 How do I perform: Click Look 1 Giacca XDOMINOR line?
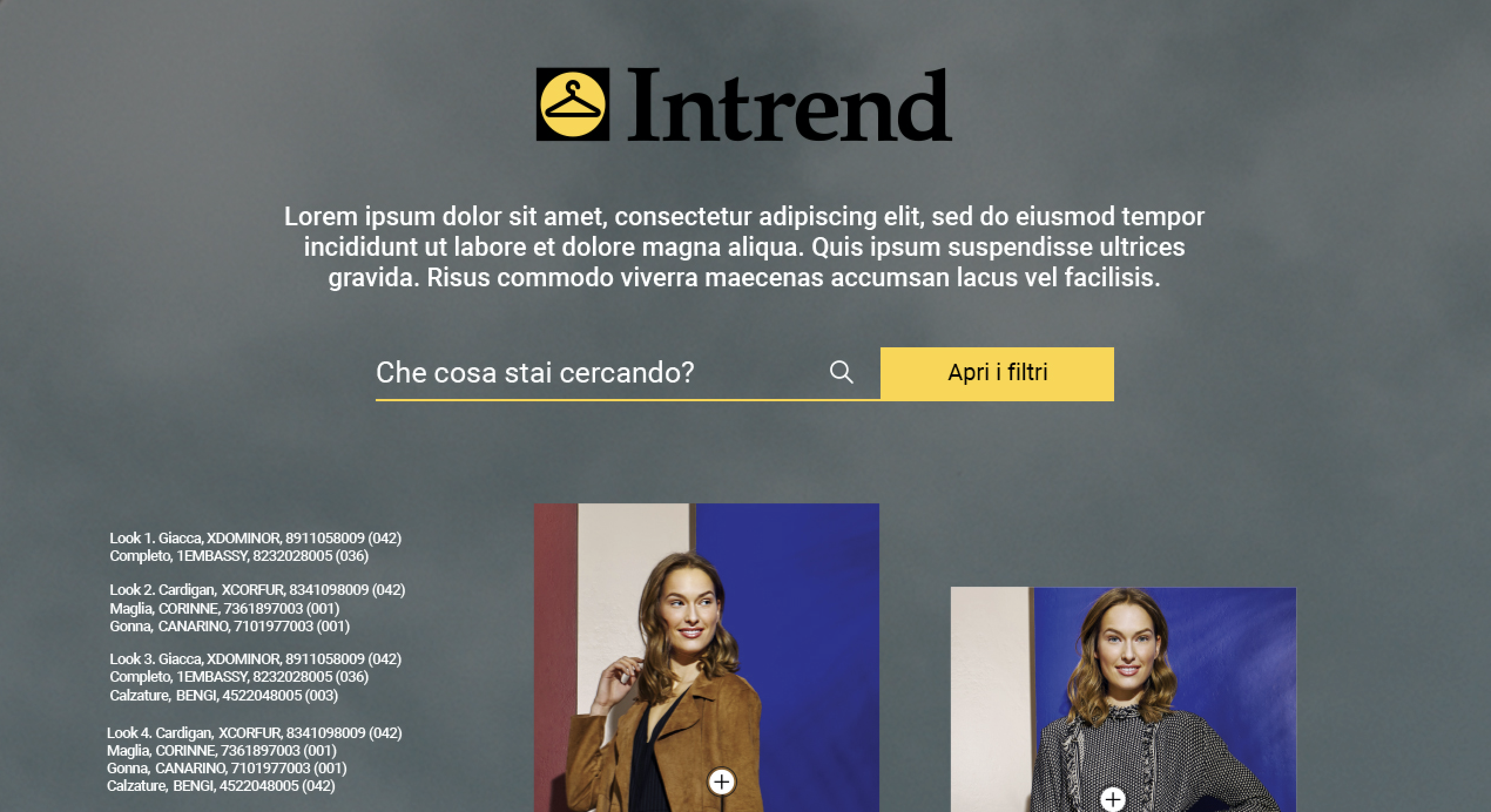pyautogui.click(x=255, y=538)
